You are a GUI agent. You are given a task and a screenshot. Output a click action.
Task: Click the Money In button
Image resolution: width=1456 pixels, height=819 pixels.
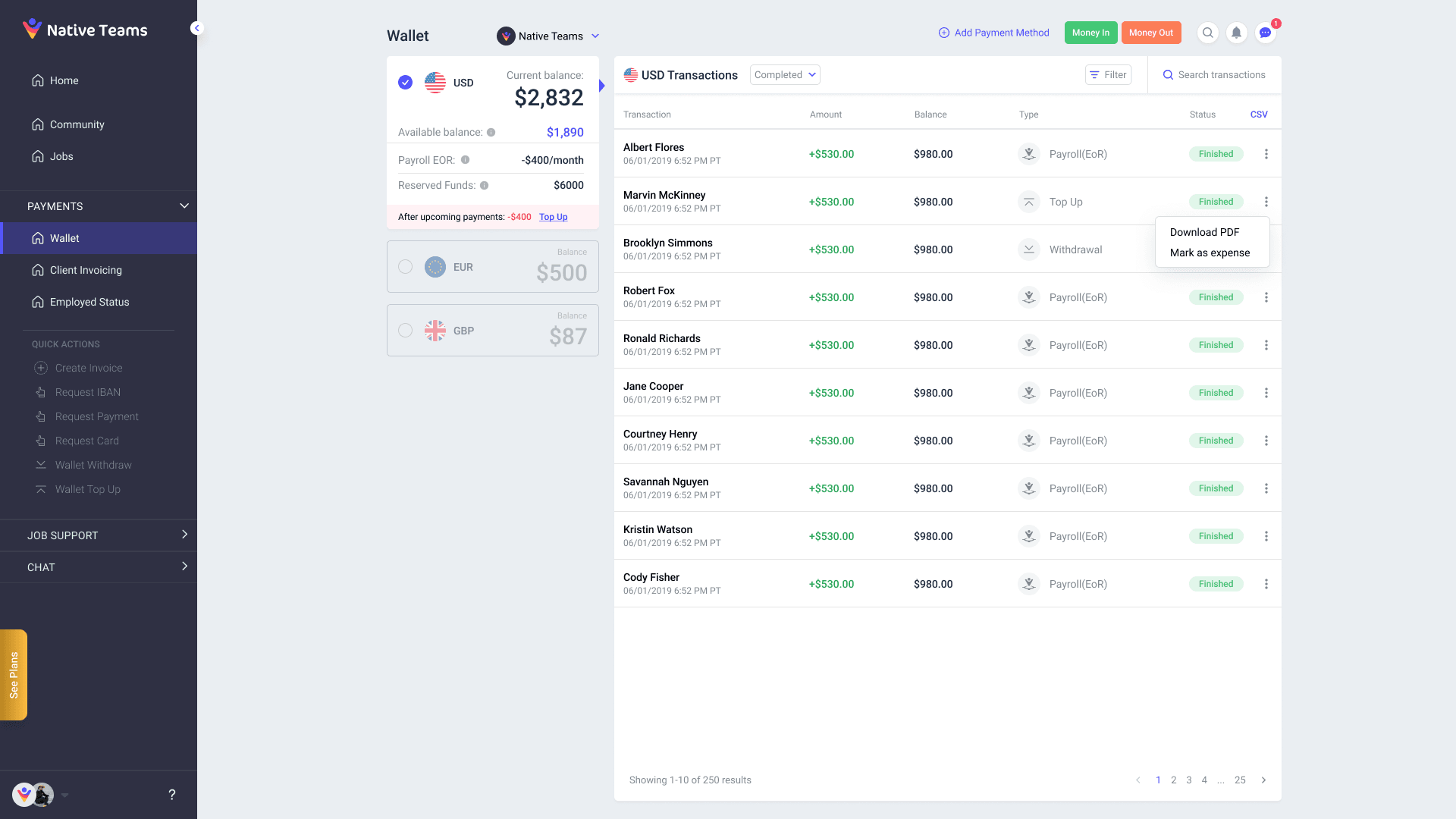1090,33
